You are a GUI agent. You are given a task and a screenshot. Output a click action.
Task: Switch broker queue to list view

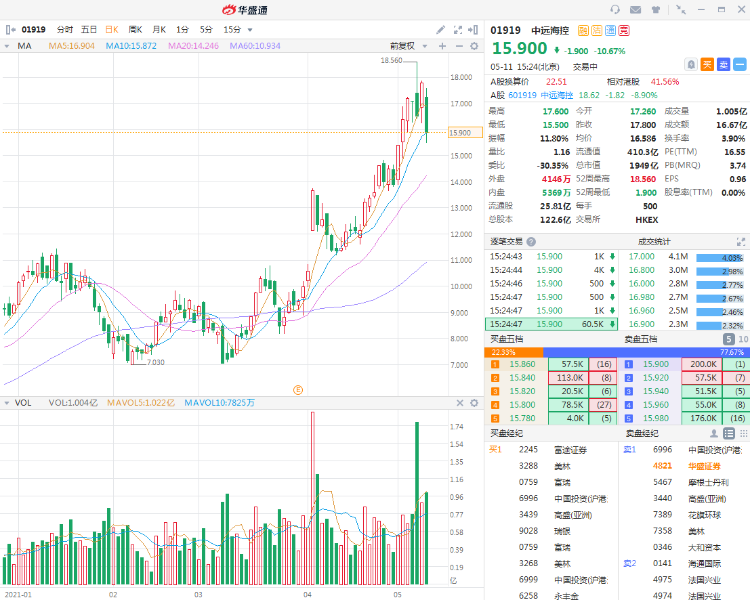pos(729,433)
